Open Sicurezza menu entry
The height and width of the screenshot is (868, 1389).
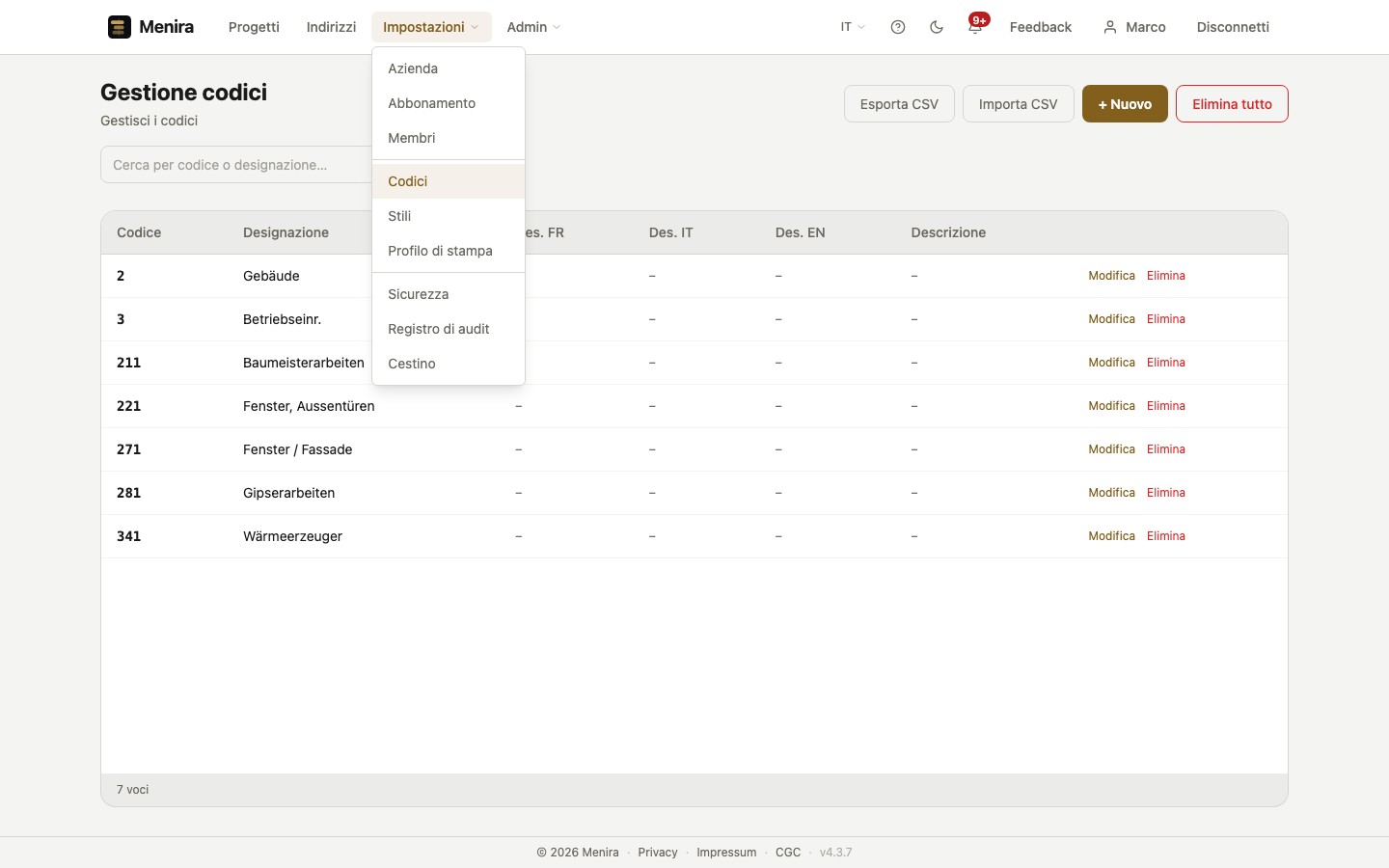click(x=449, y=294)
